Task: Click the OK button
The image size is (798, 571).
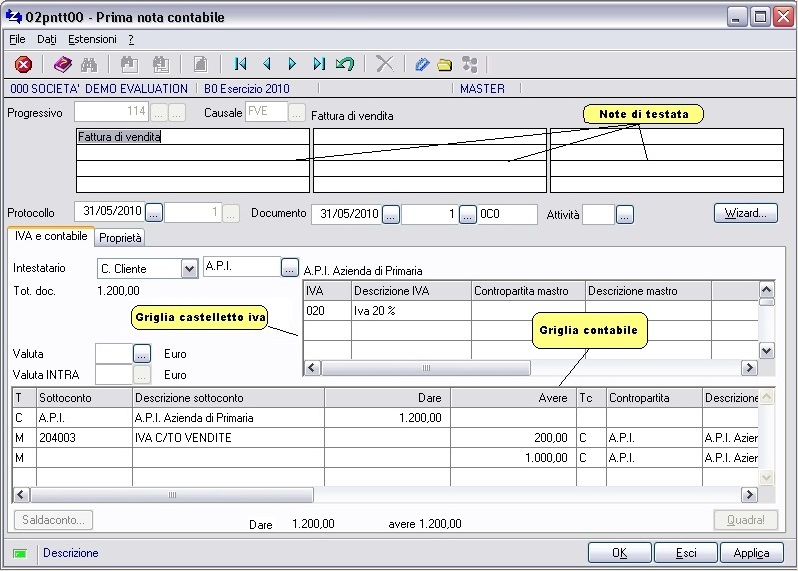Action: tap(619, 553)
